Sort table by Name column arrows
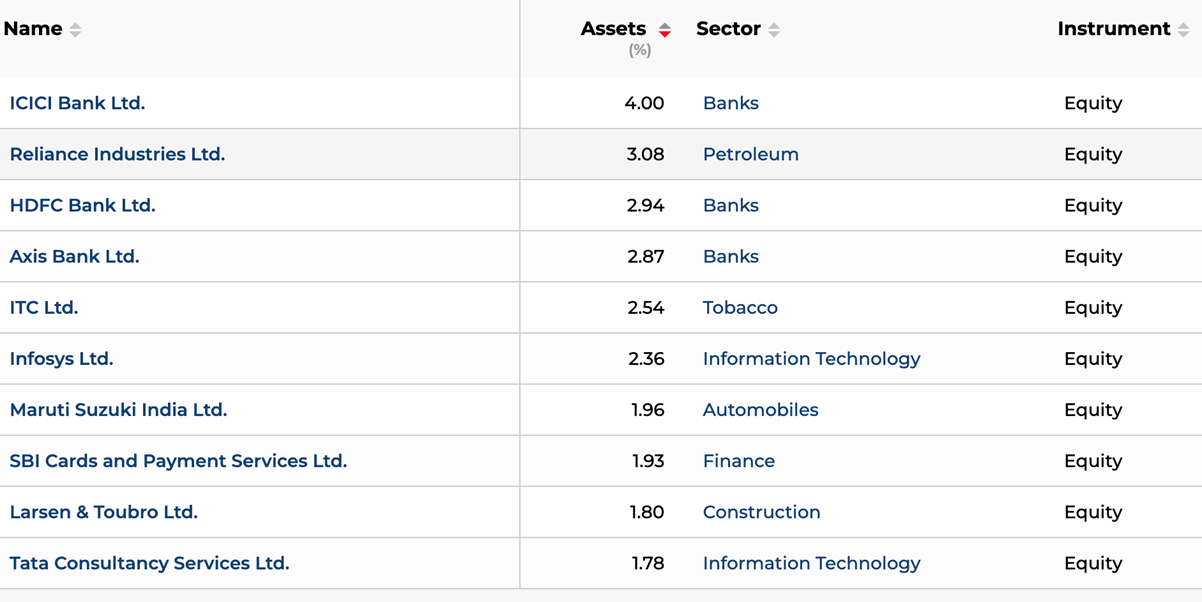This screenshot has width=1202, height=602. tap(75, 30)
